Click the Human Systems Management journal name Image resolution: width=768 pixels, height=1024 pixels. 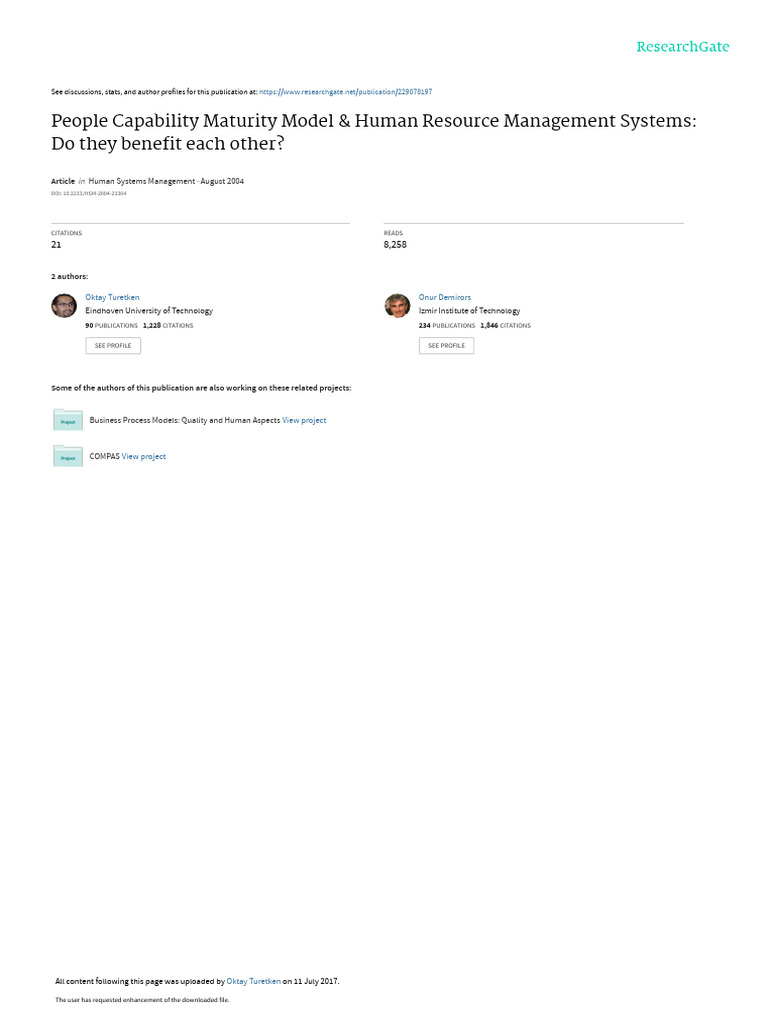(142, 182)
